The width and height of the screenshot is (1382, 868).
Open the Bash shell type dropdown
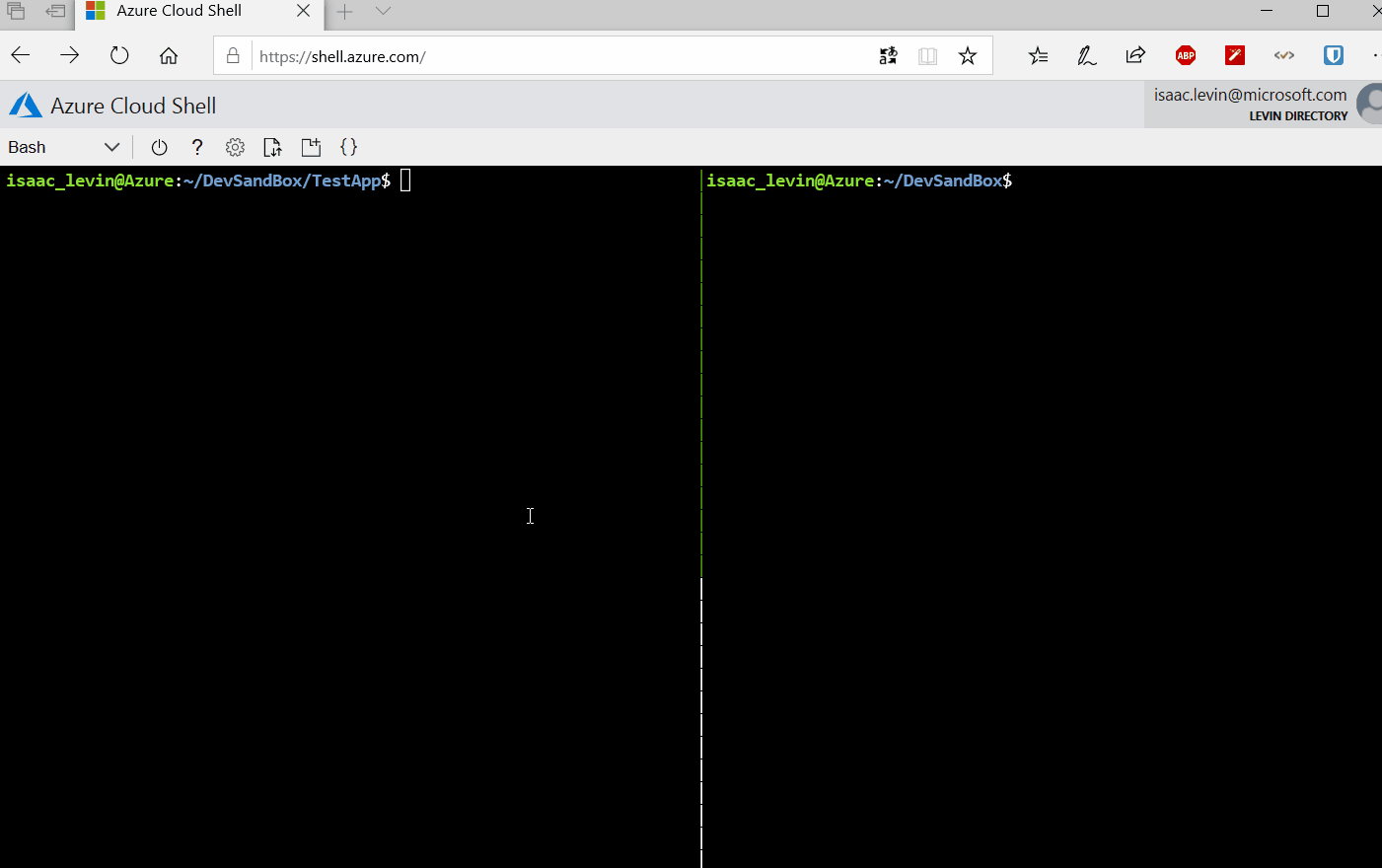click(x=63, y=147)
